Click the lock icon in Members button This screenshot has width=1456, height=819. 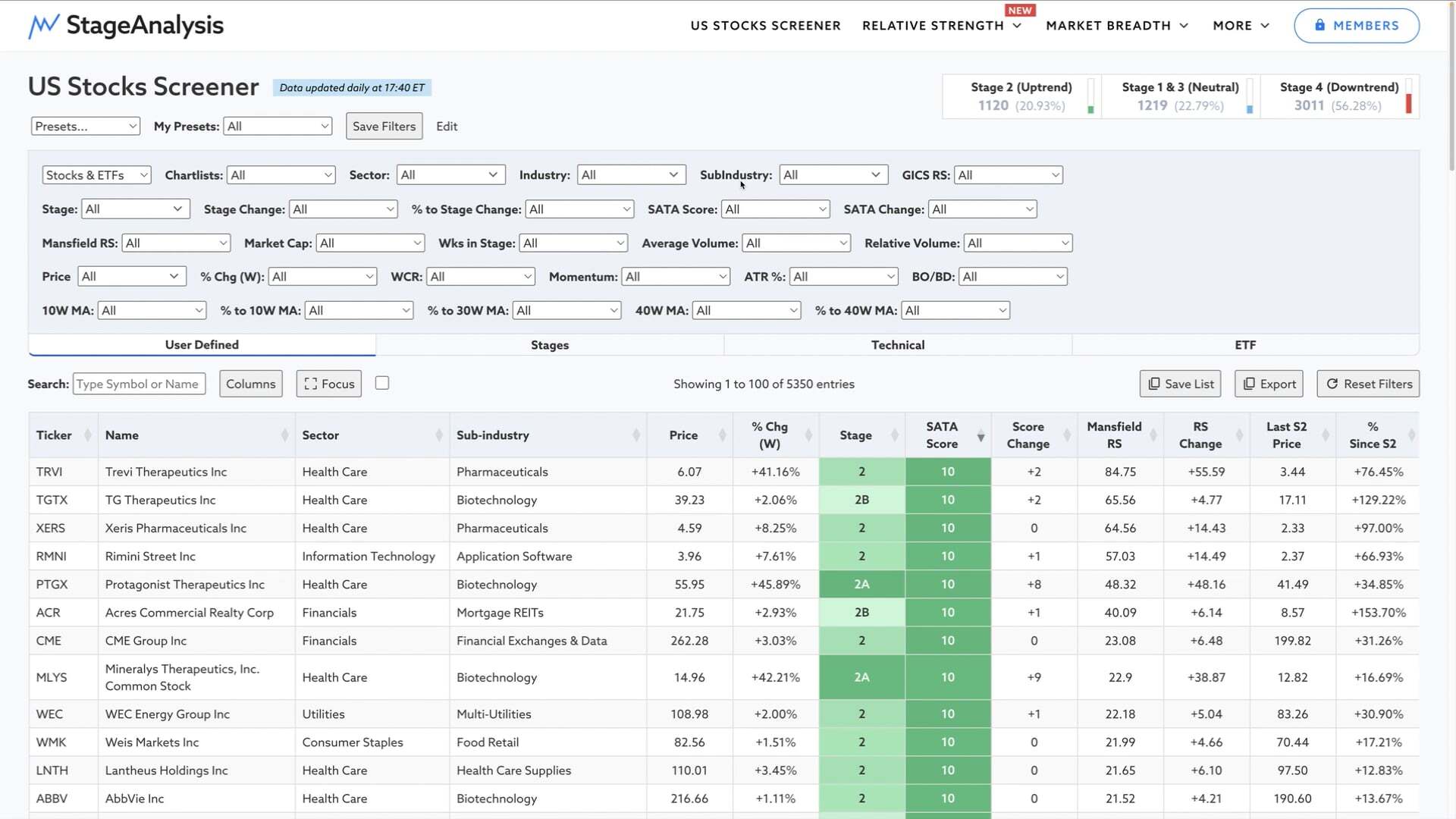tap(1319, 25)
